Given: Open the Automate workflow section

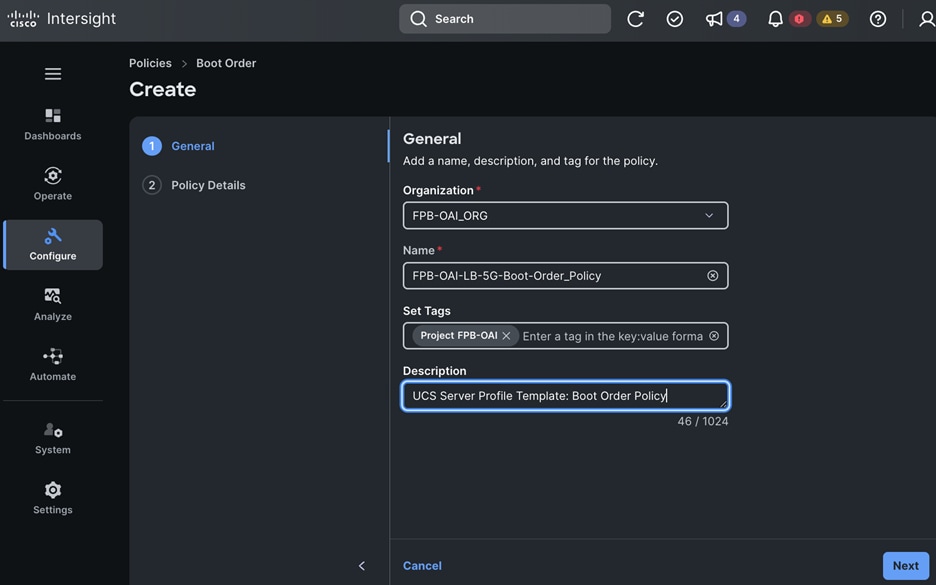Looking at the screenshot, I should (53, 365).
